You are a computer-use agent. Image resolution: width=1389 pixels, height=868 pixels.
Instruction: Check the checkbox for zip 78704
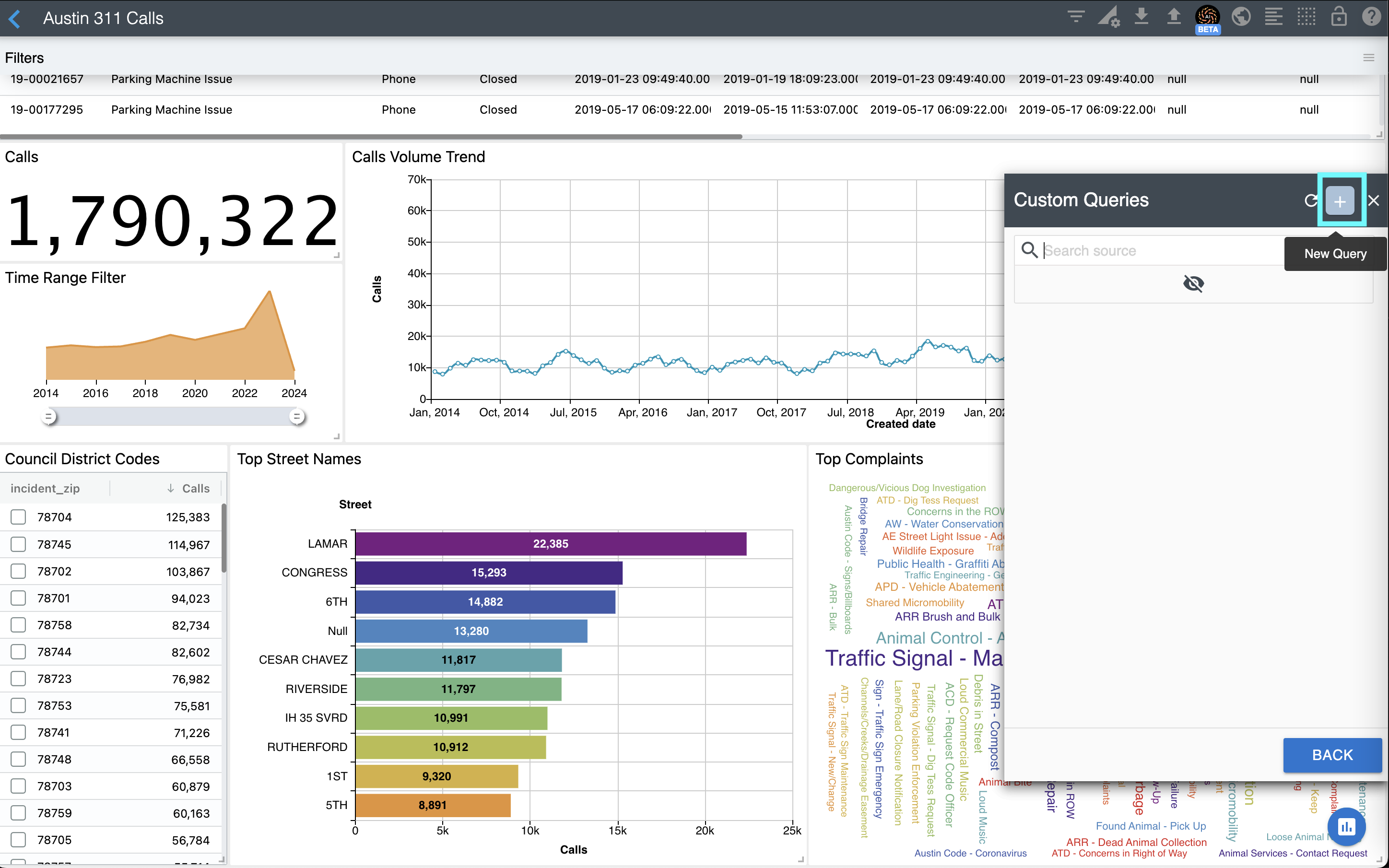18,516
